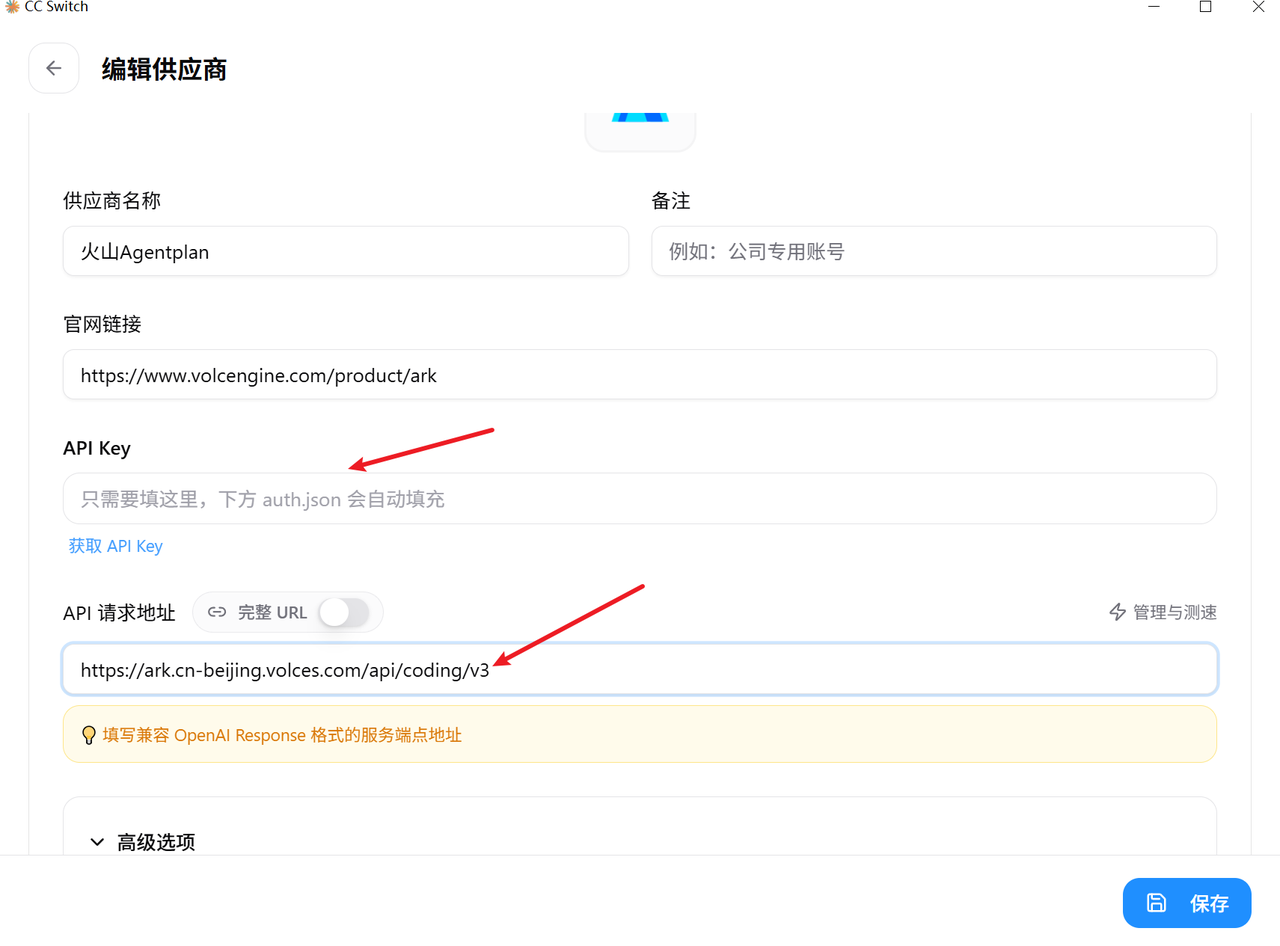Click the API Key label
Screen dimensions: 1280x946
click(97, 448)
